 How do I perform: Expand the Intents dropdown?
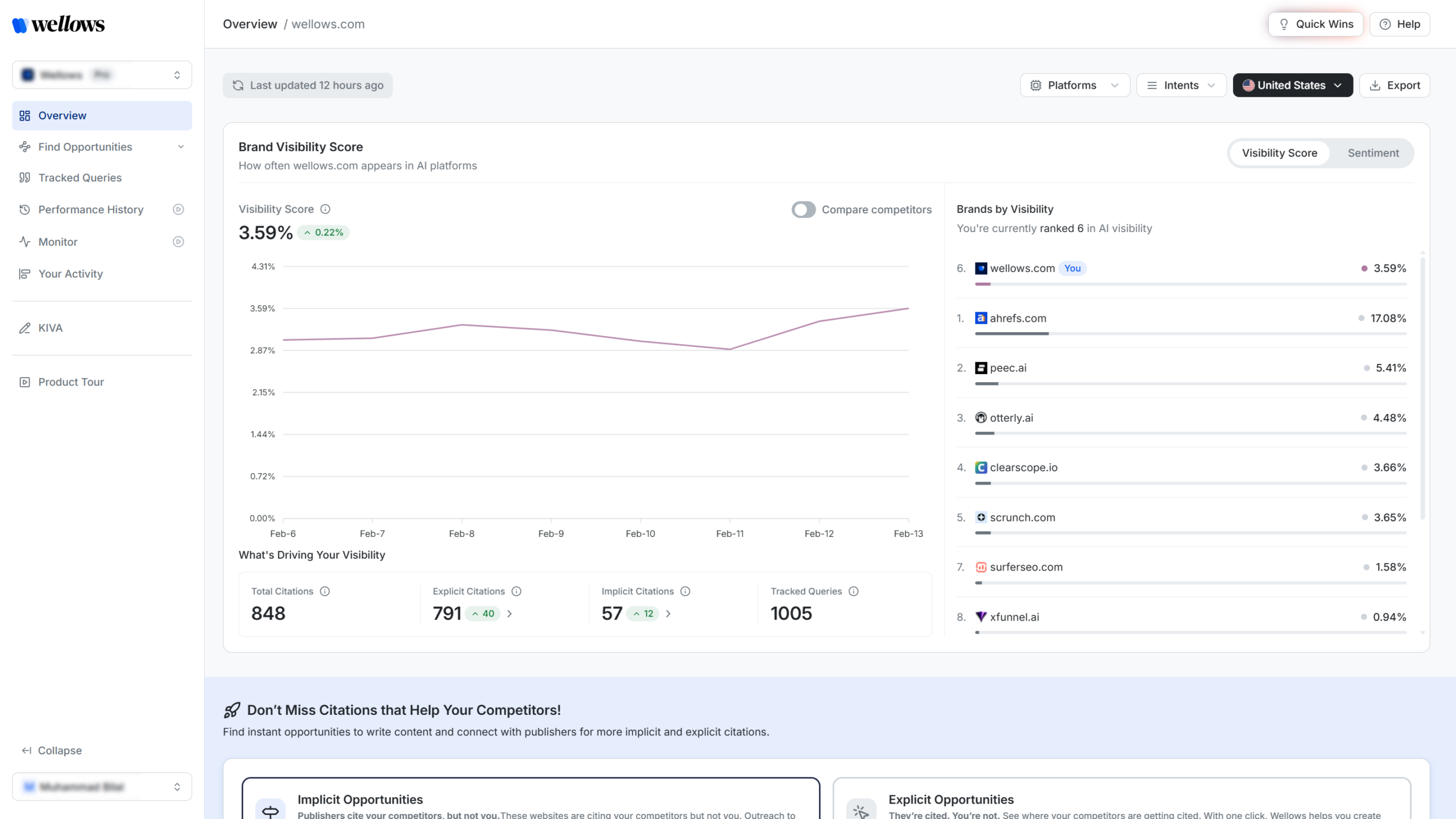point(1181,85)
